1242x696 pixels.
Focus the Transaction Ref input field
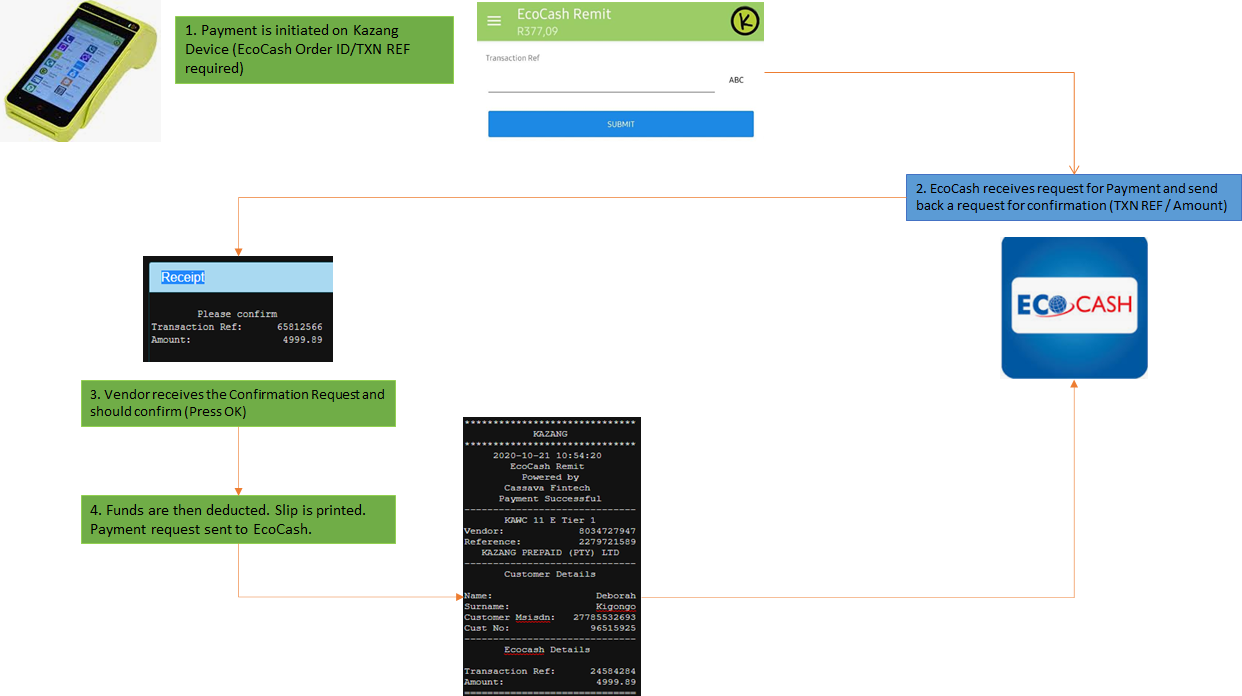(x=601, y=81)
